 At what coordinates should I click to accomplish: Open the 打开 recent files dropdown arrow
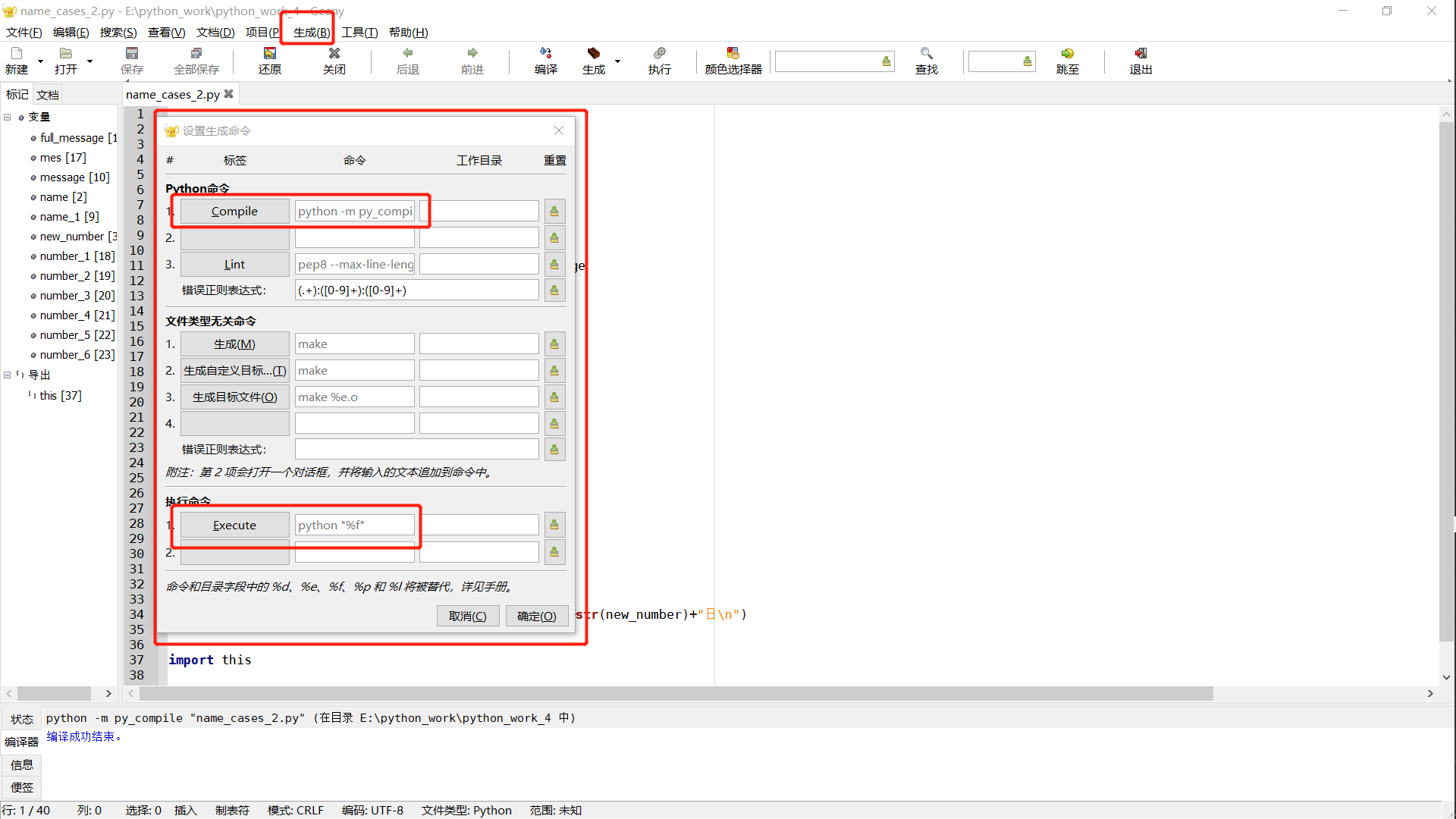tap(89, 61)
